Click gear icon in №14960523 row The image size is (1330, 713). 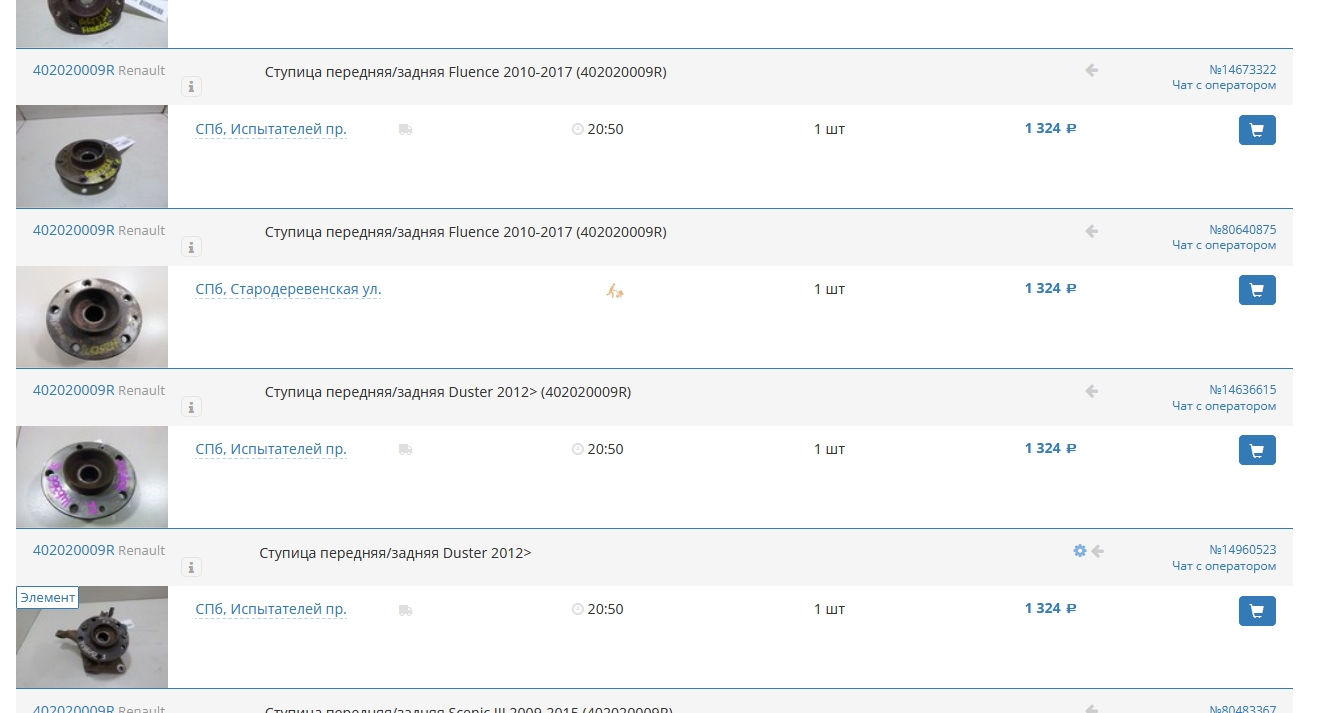1079,550
